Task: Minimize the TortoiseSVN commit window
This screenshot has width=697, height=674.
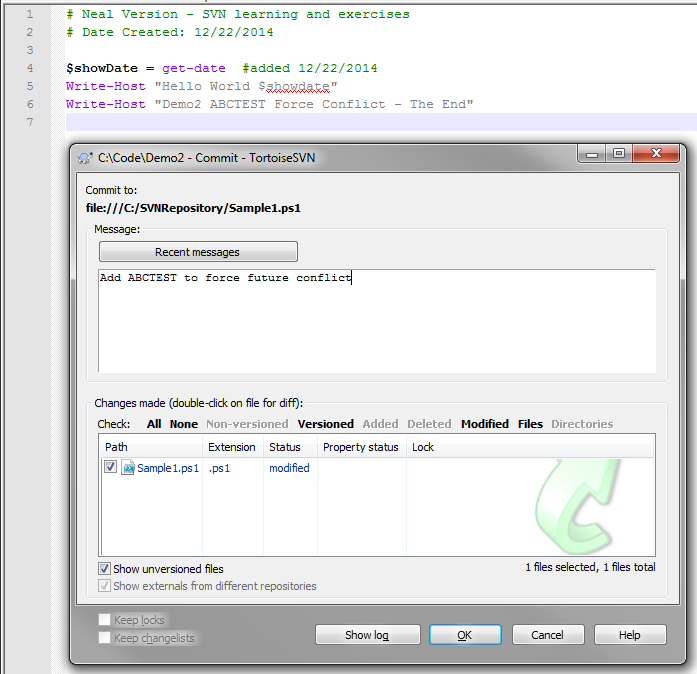Action: coord(592,154)
